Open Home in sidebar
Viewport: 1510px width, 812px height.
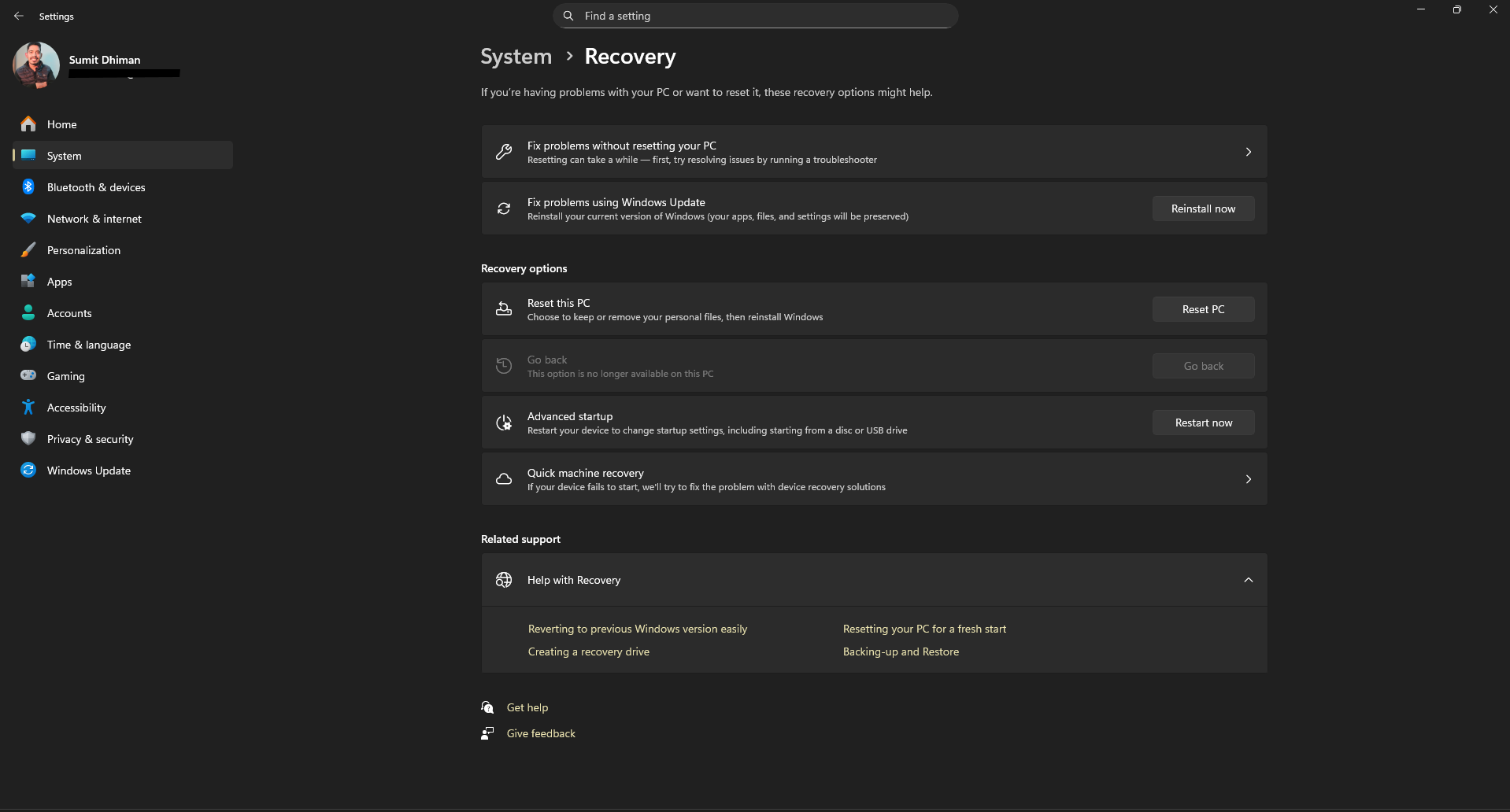point(123,124)
